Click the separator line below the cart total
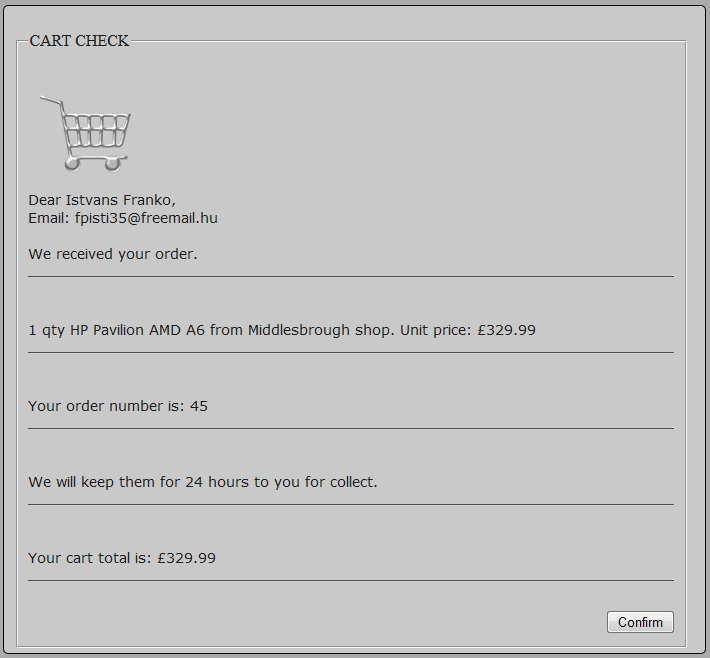 pos(350,580)
